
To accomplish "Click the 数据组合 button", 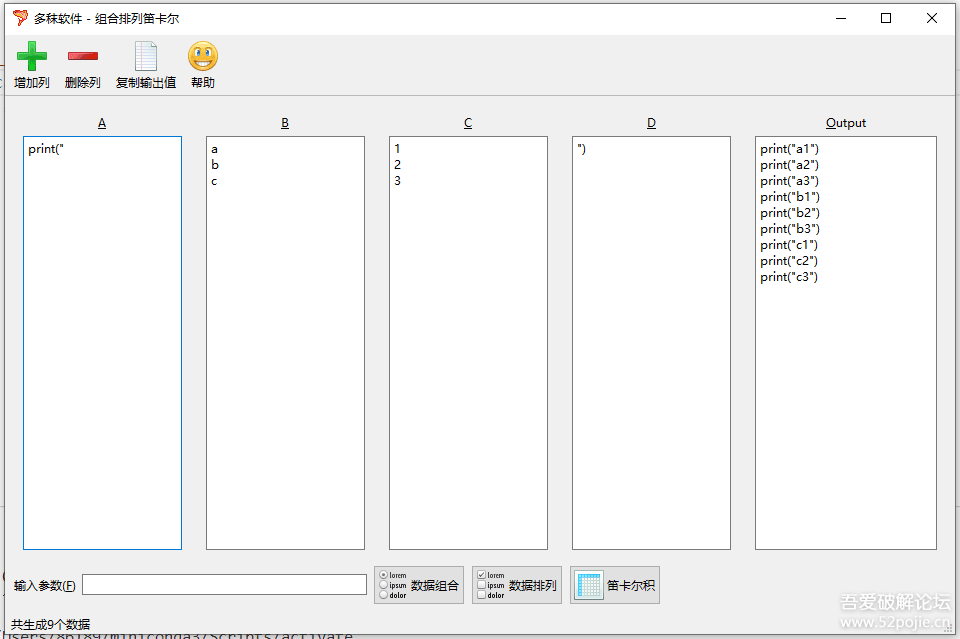I will click(419, 585).
